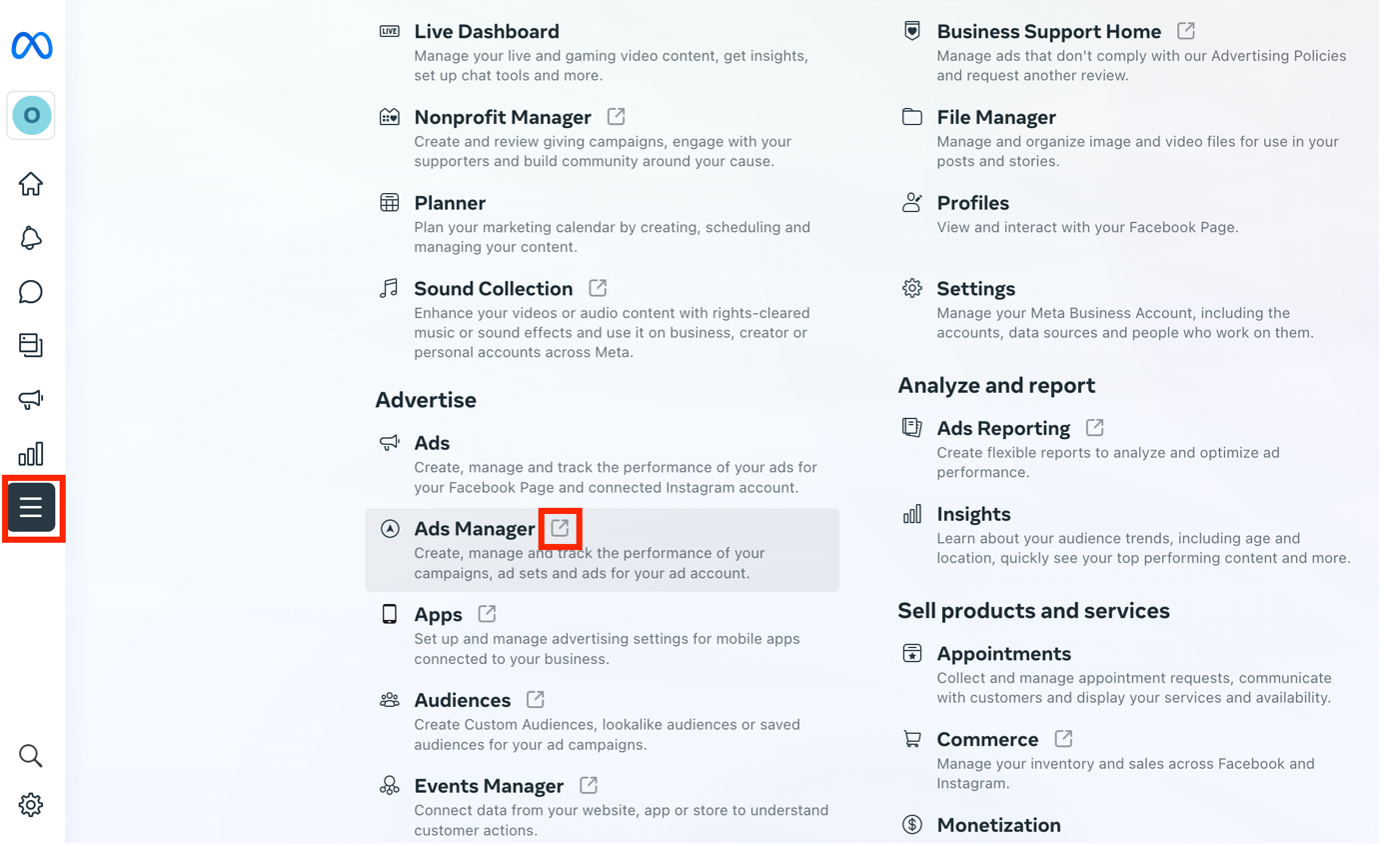
Task: Select Live Dashboard
Action: 486,32
